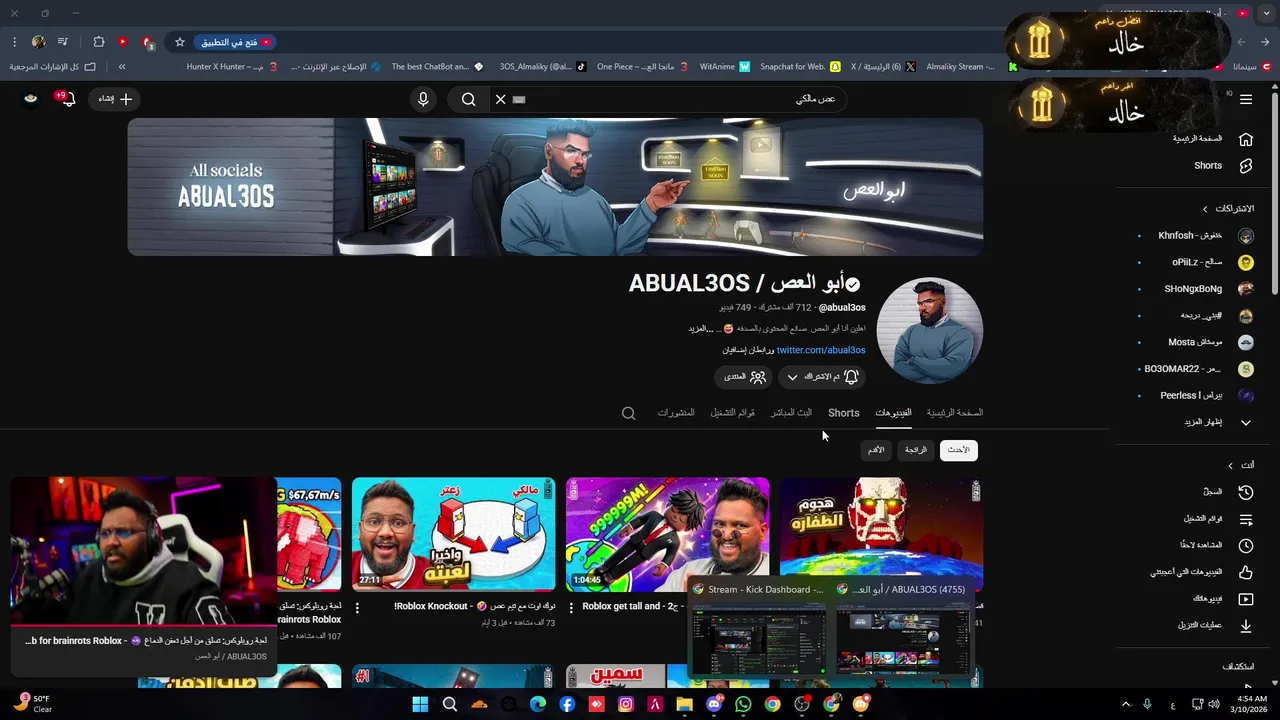The height and width of the screenshot is (720, 1280).
Task: Click the voice search microphone button
Action: pos(423,99)
